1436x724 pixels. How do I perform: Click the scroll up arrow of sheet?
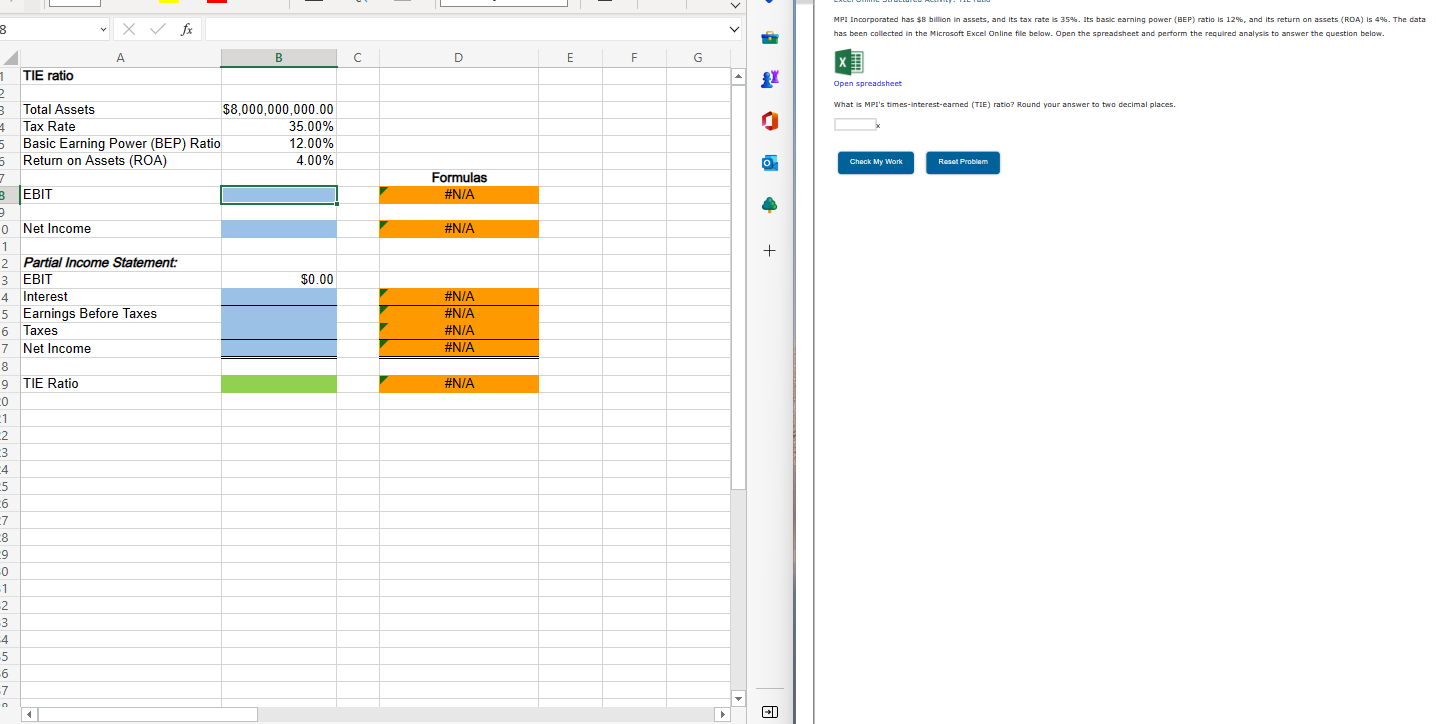pyautogui.click(x=740, y=77)
